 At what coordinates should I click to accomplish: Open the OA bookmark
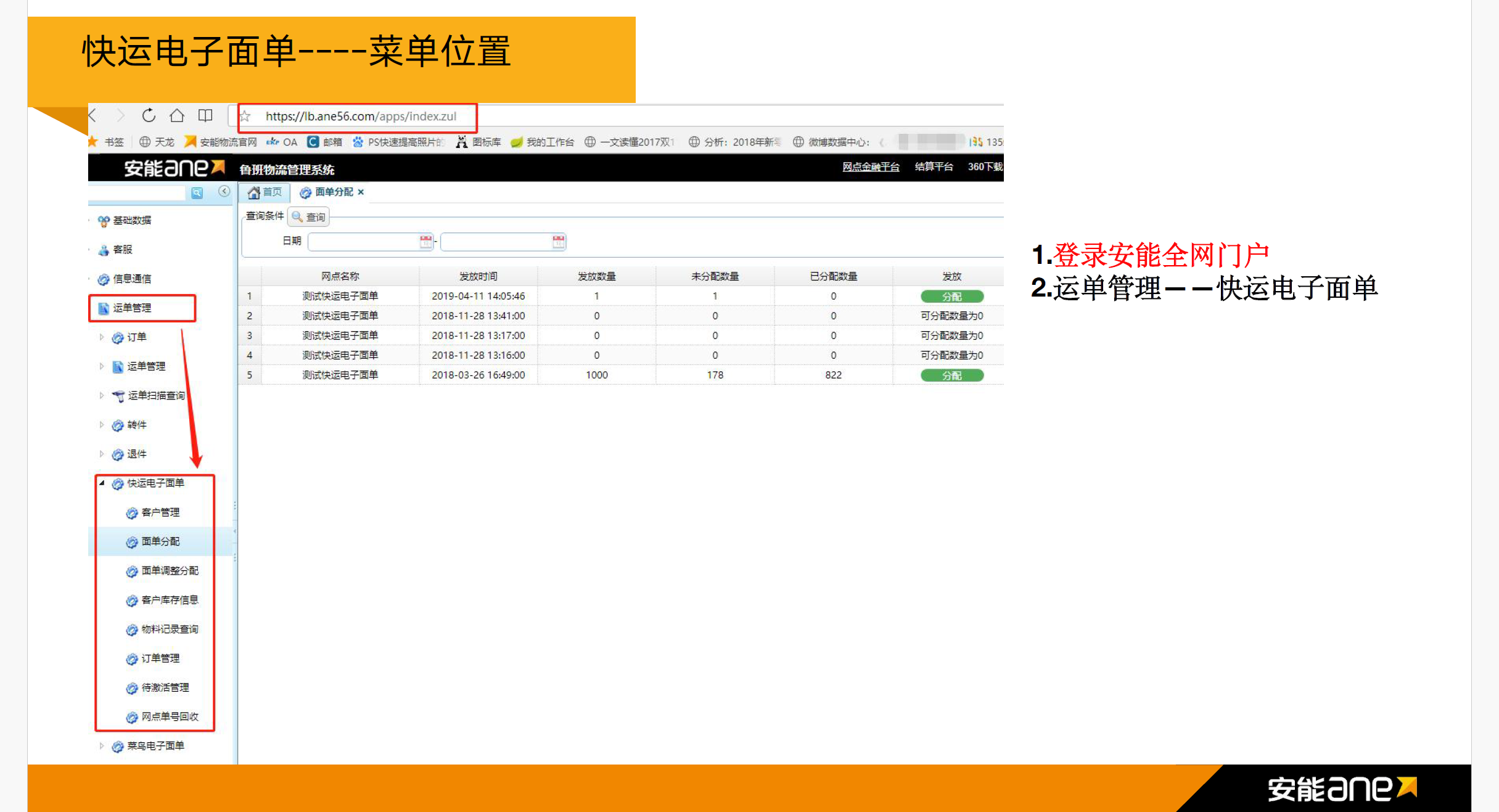pos(282,142)
